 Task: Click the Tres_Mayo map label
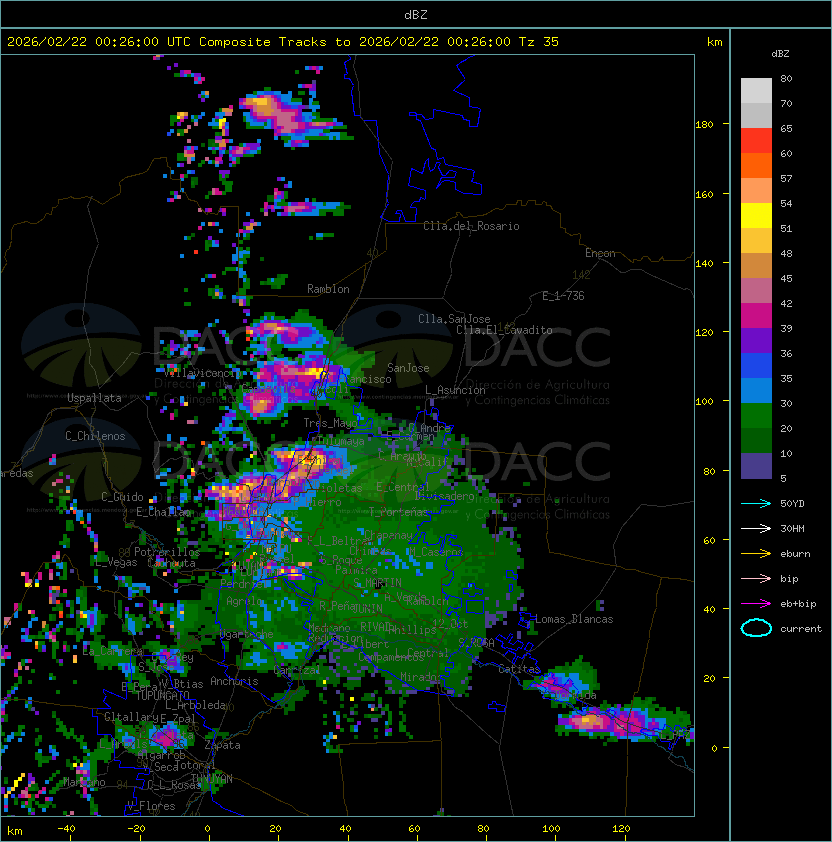(x=330, y=423)
